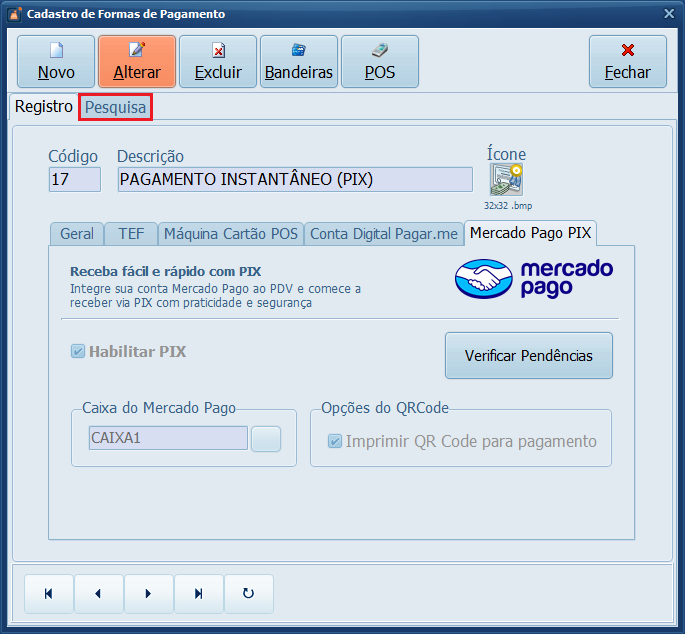Switch to the Pesquisa tab

coord(116,107)
